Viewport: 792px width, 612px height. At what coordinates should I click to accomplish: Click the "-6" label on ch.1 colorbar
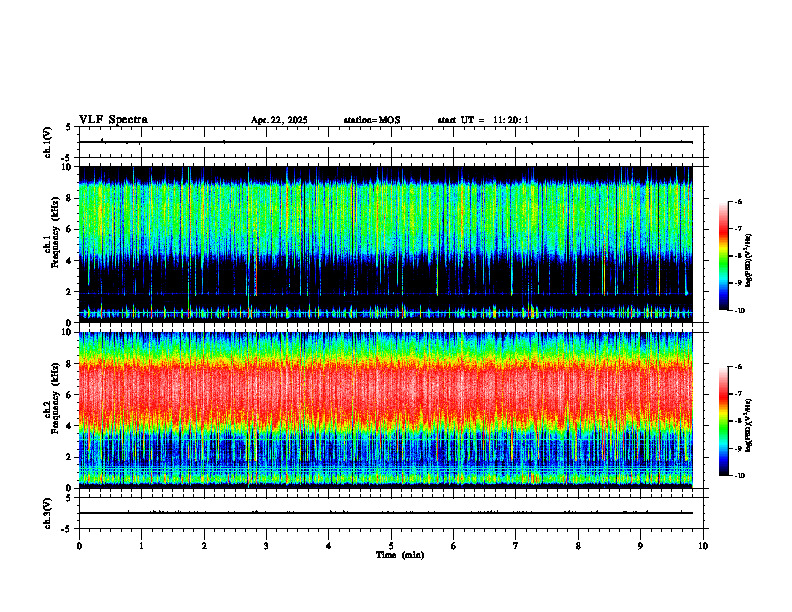click(738, 202)
